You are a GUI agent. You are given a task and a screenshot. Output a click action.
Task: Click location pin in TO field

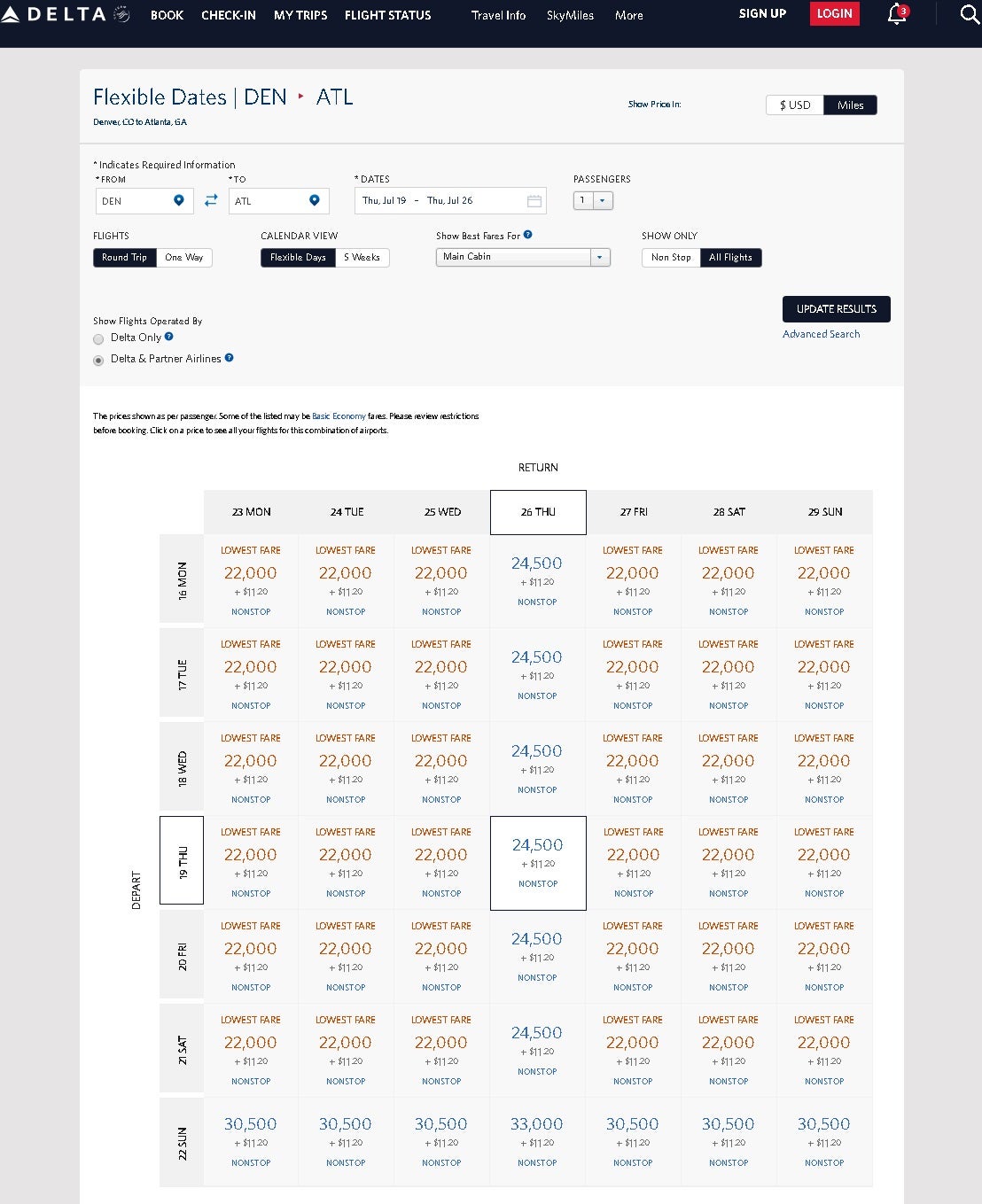315,201
